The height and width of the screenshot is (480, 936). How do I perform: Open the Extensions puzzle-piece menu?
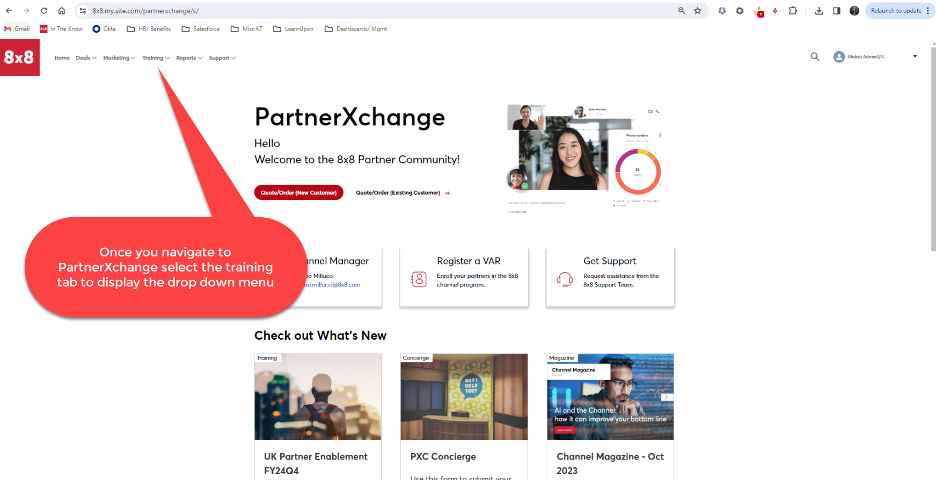(793, 11)
